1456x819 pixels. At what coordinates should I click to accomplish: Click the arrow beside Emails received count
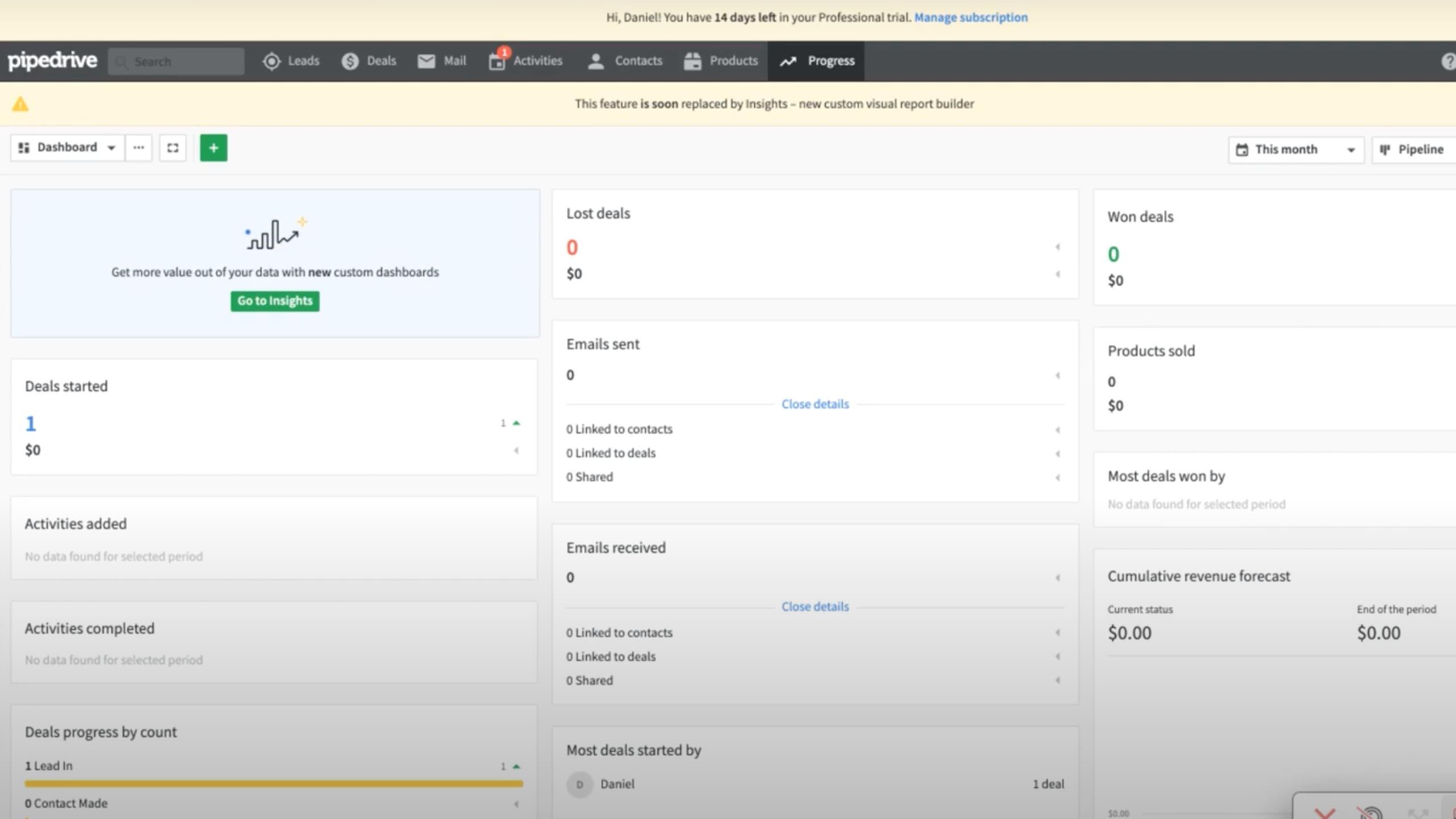pyautogui.click(x=1058, y=578)
